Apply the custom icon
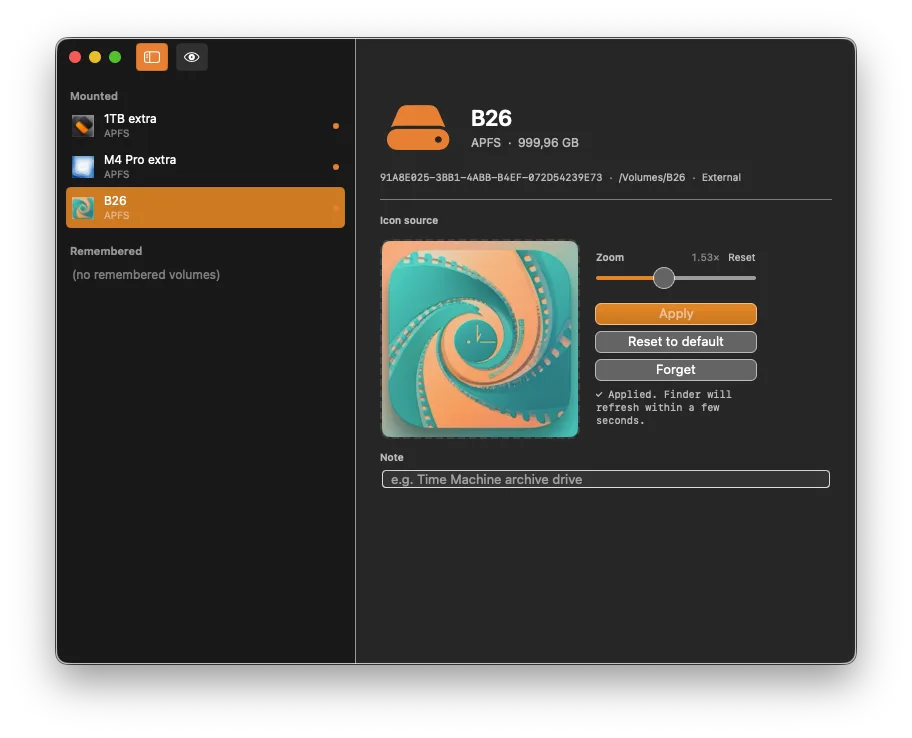The width and height of the screenshot is (912, 738). coord(676,313)
